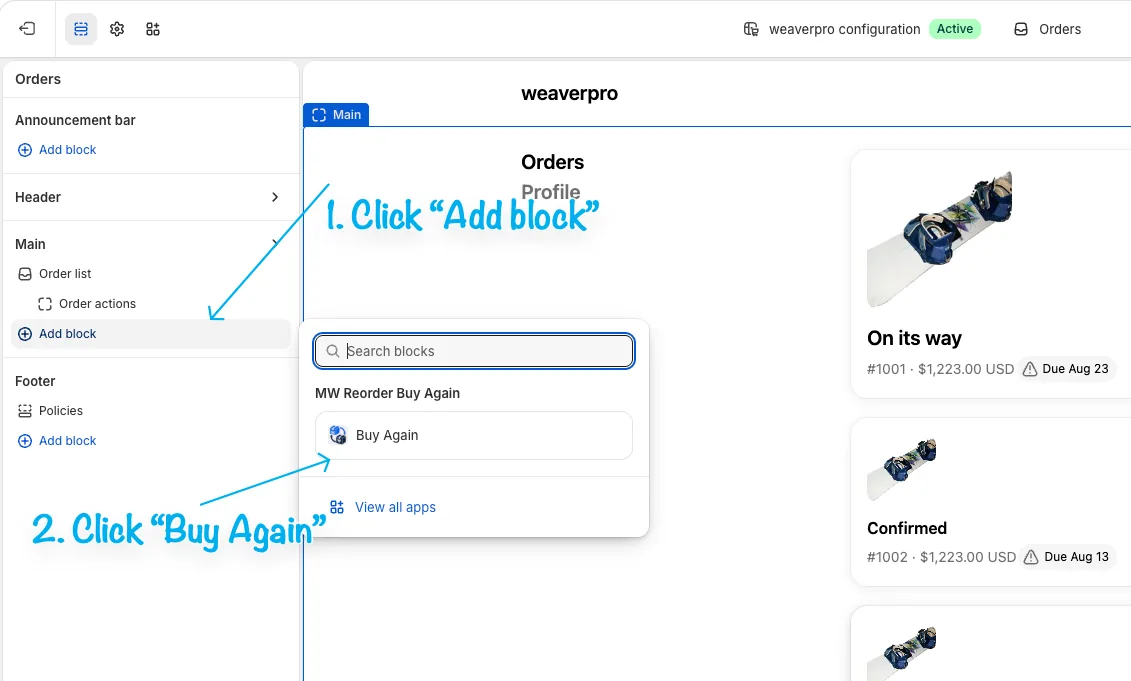
Task: Click the Policies block icon
Action: click(x=25, y=410)
